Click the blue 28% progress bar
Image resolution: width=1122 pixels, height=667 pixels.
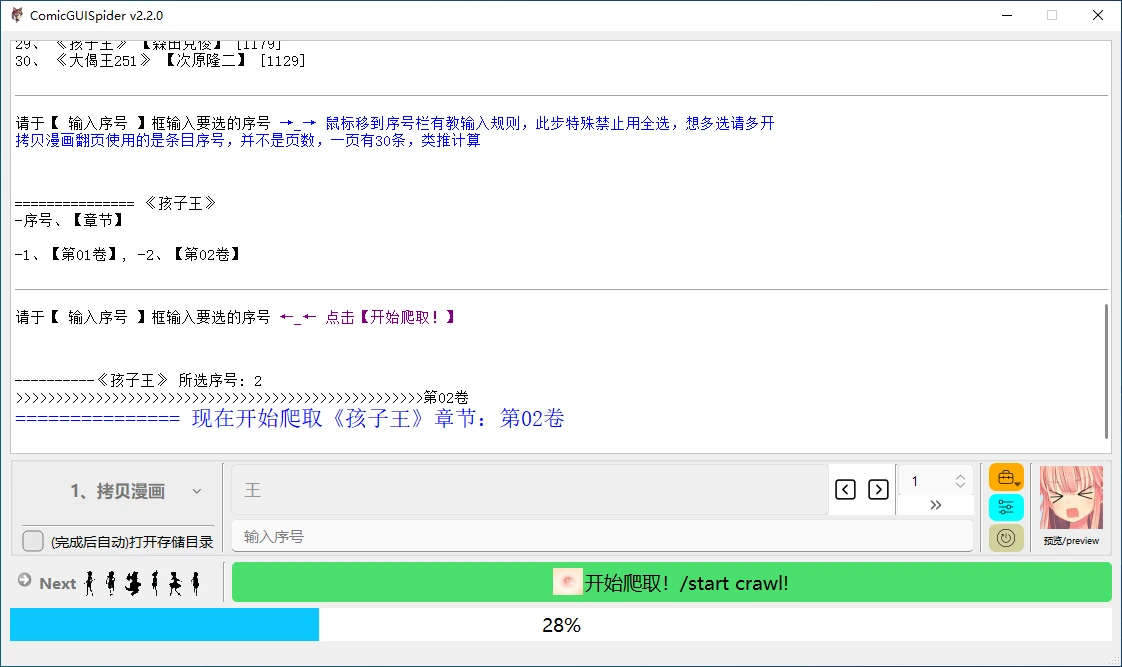tap(164, 625)
